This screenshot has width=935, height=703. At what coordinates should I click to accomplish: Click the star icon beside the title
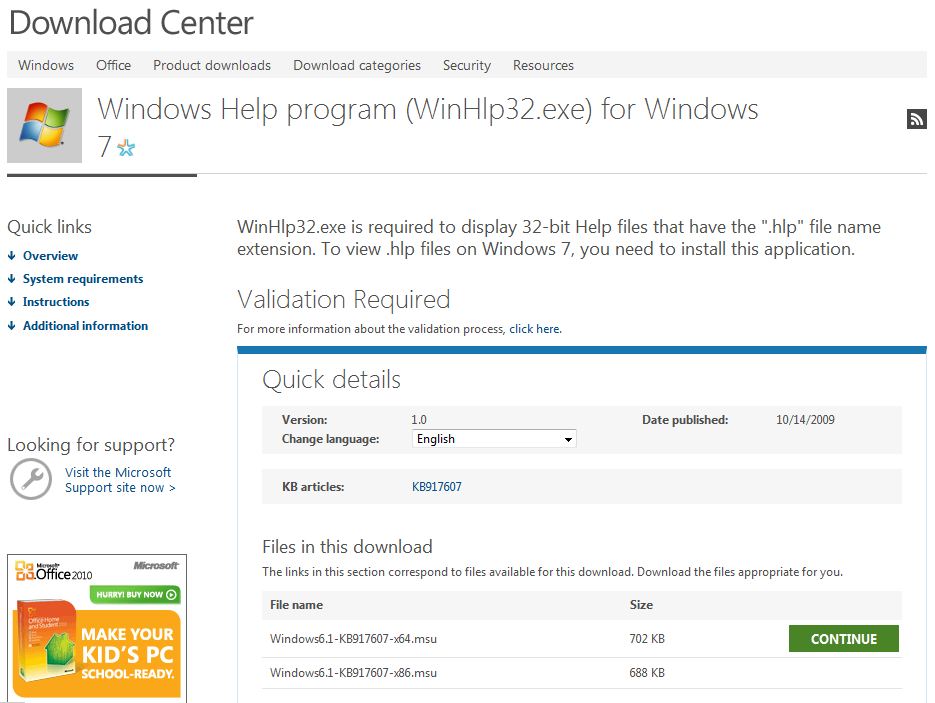126,148
